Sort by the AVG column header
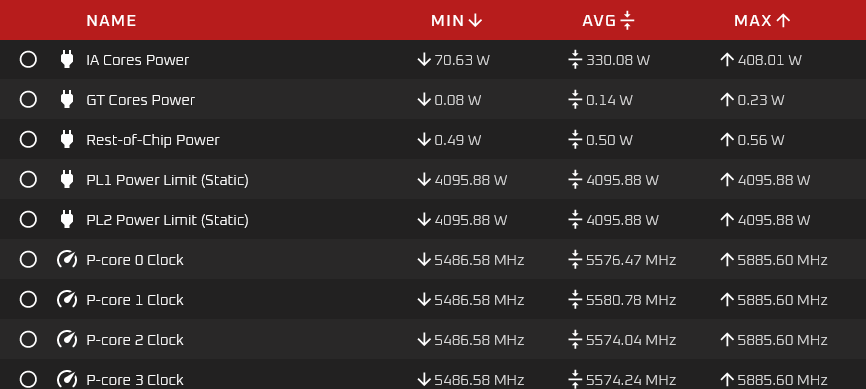The height and width of the screenshot is (389, 866). (x=608, y=21)
